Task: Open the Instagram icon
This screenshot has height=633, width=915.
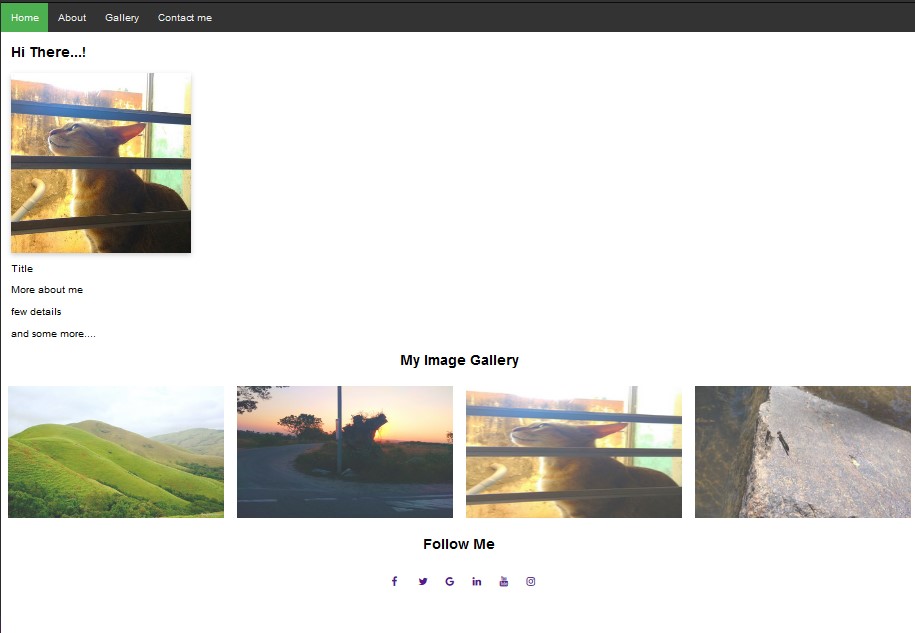Action: [530, 581]
